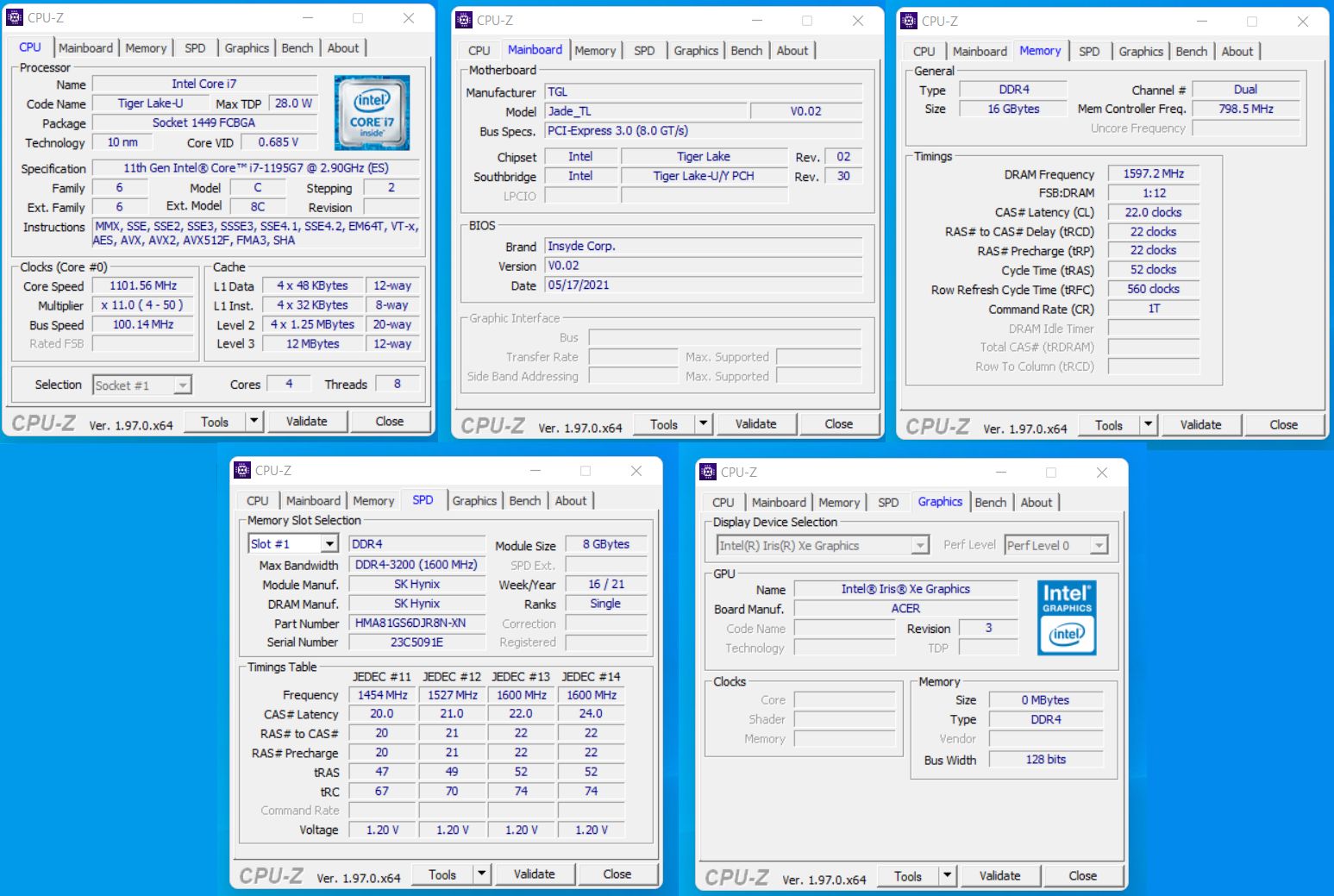Click the BIOS date 05/17/2021 field
Screen dimensions: 1334x896
pyautogui.click(x=704, y=285)
